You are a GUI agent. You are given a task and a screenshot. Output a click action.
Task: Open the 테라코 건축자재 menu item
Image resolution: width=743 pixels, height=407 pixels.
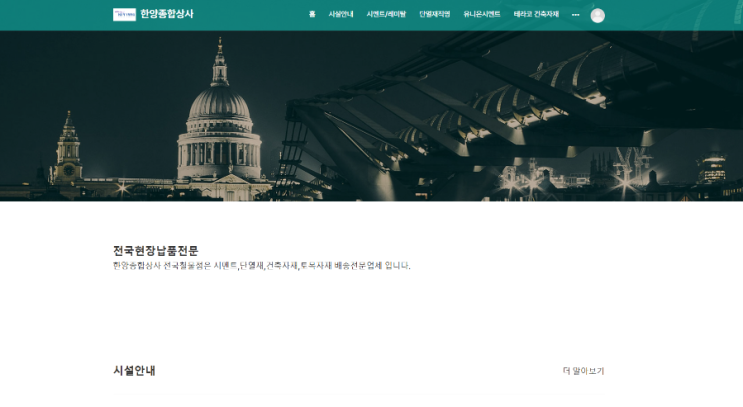(536, 14)
